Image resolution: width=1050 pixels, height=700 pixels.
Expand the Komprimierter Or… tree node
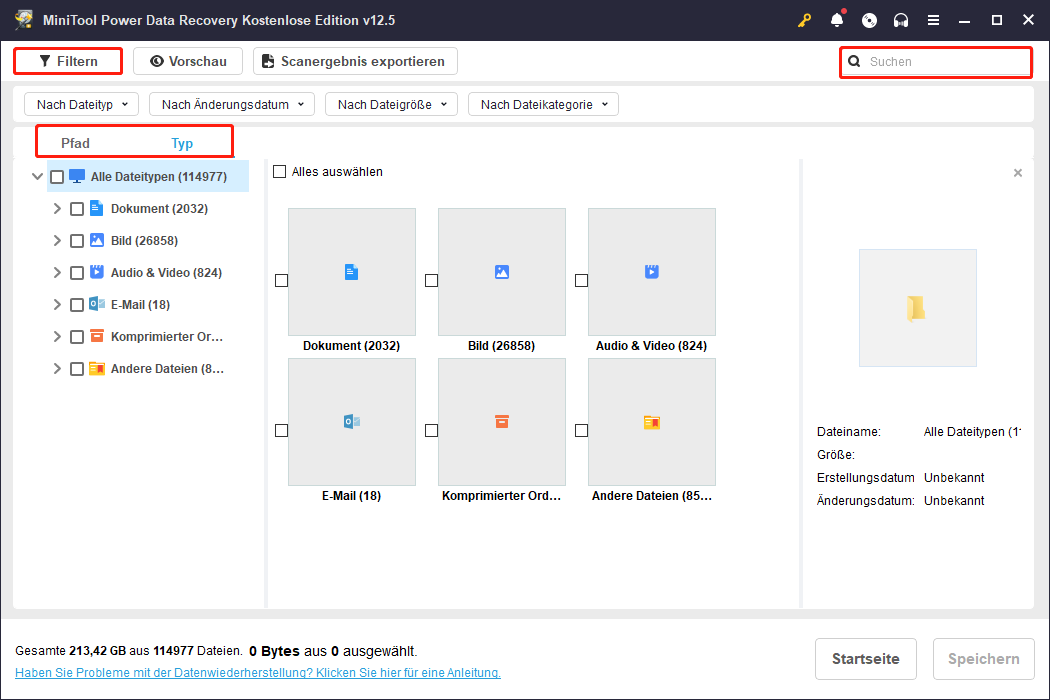tap(57, 336)
